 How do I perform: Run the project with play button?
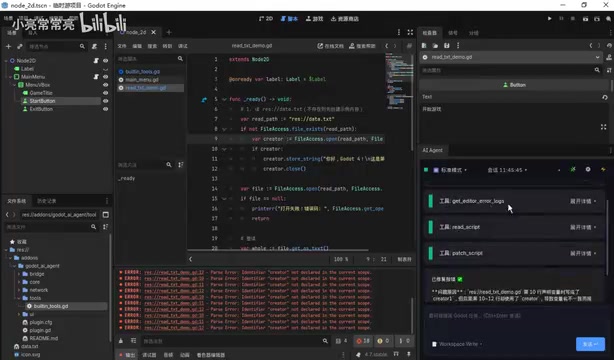(549, 18)
